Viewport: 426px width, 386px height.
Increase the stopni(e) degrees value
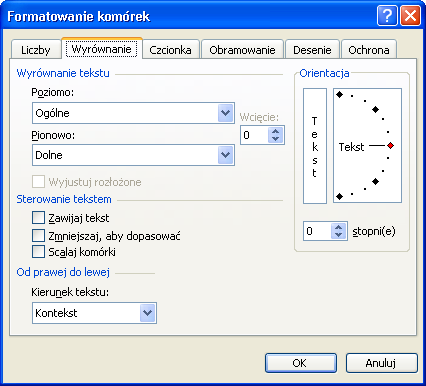(x=338, y=227)
